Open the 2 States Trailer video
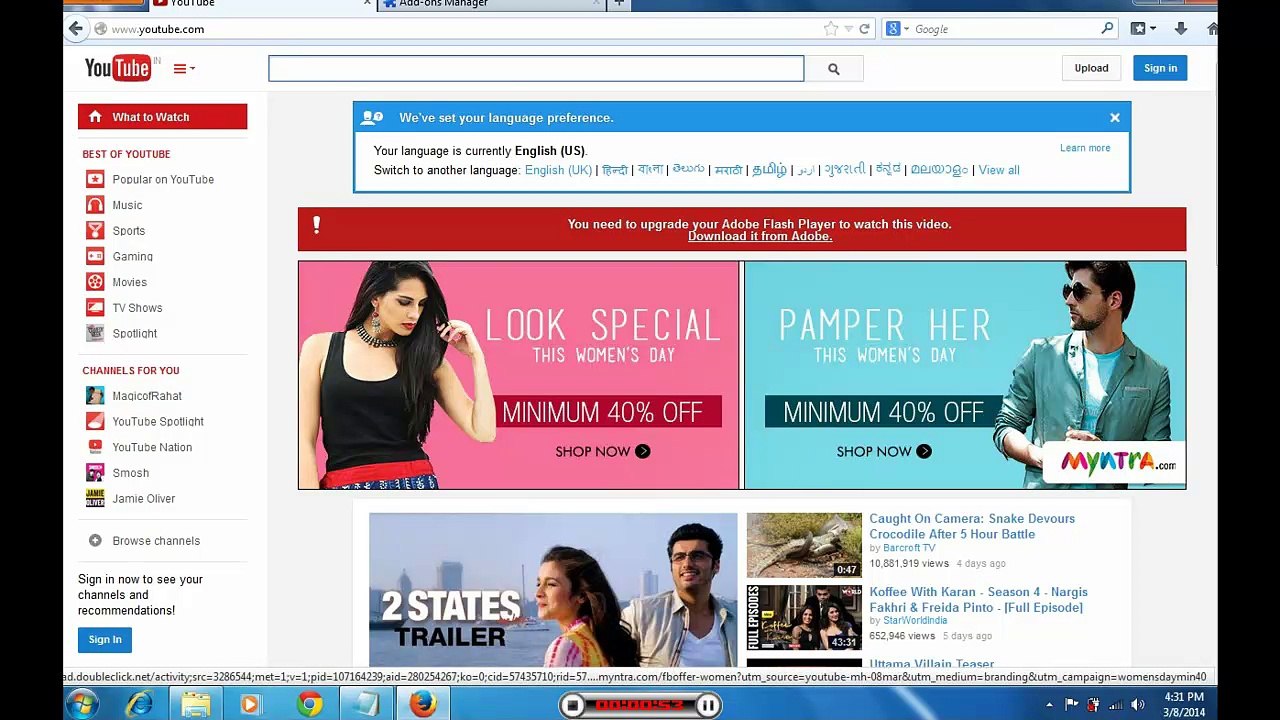 pyautogui.click(x=553, y=590)
